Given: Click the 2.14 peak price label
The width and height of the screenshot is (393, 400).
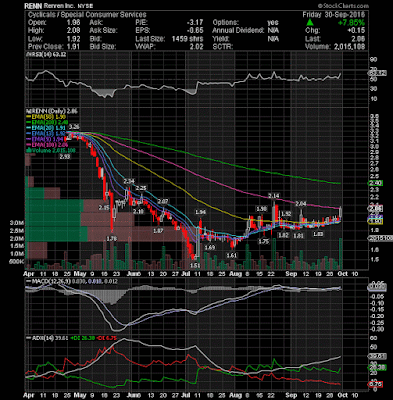Looking at the screenshot, I should point(274,195).
